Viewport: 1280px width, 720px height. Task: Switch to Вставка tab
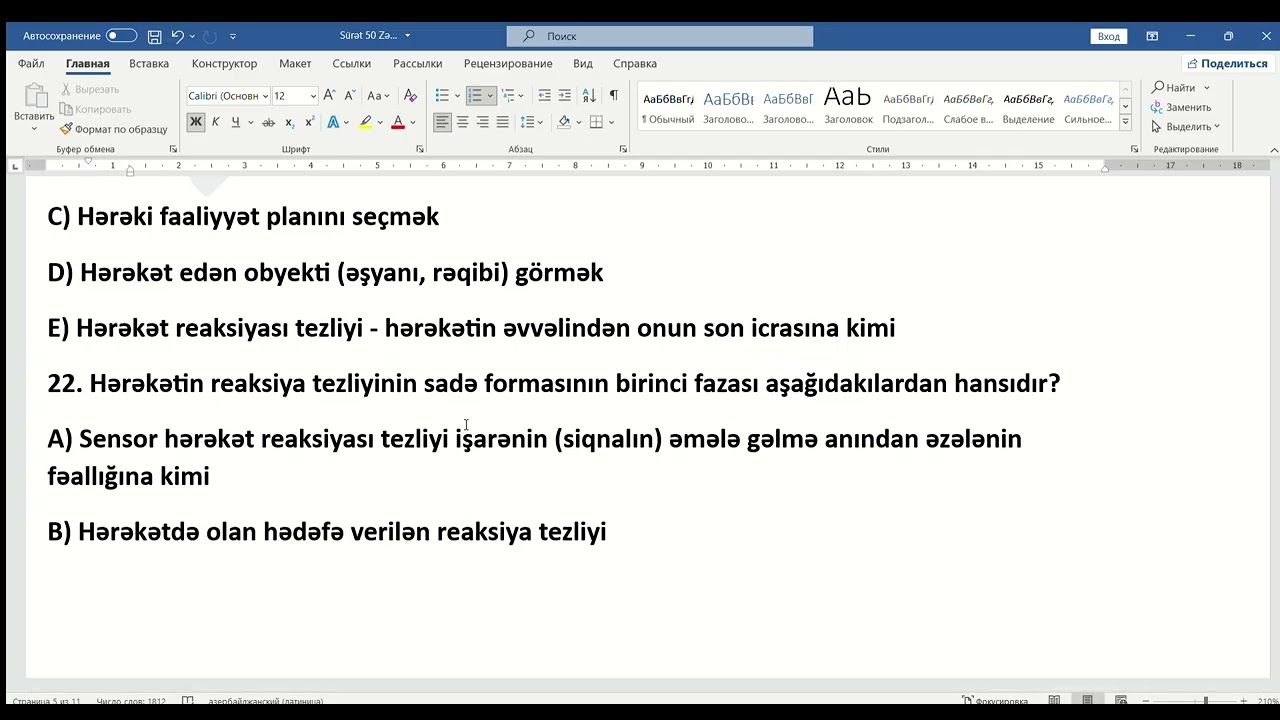(x=149, y=64)
